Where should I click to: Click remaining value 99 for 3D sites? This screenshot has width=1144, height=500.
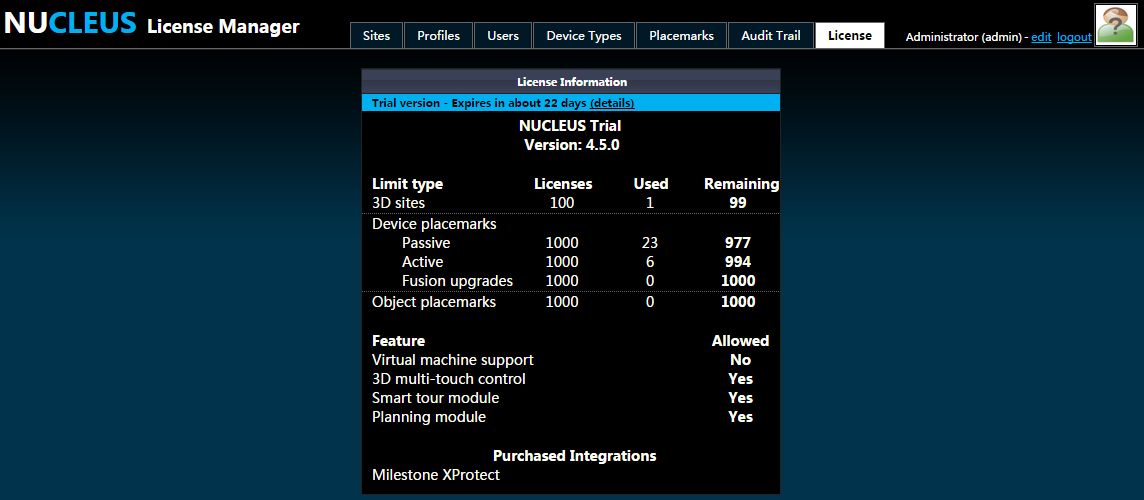[738, 203]
